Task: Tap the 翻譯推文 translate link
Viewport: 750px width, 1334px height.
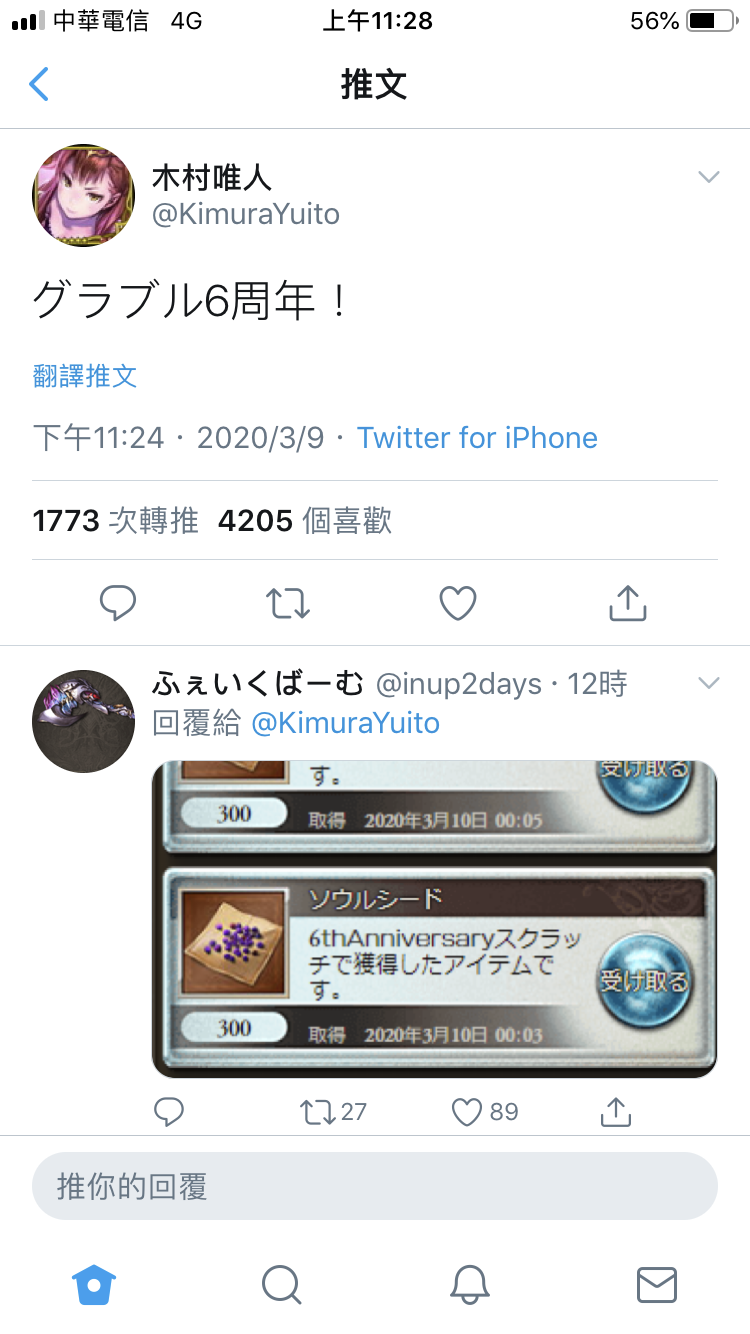Action: tap(85, 376)
